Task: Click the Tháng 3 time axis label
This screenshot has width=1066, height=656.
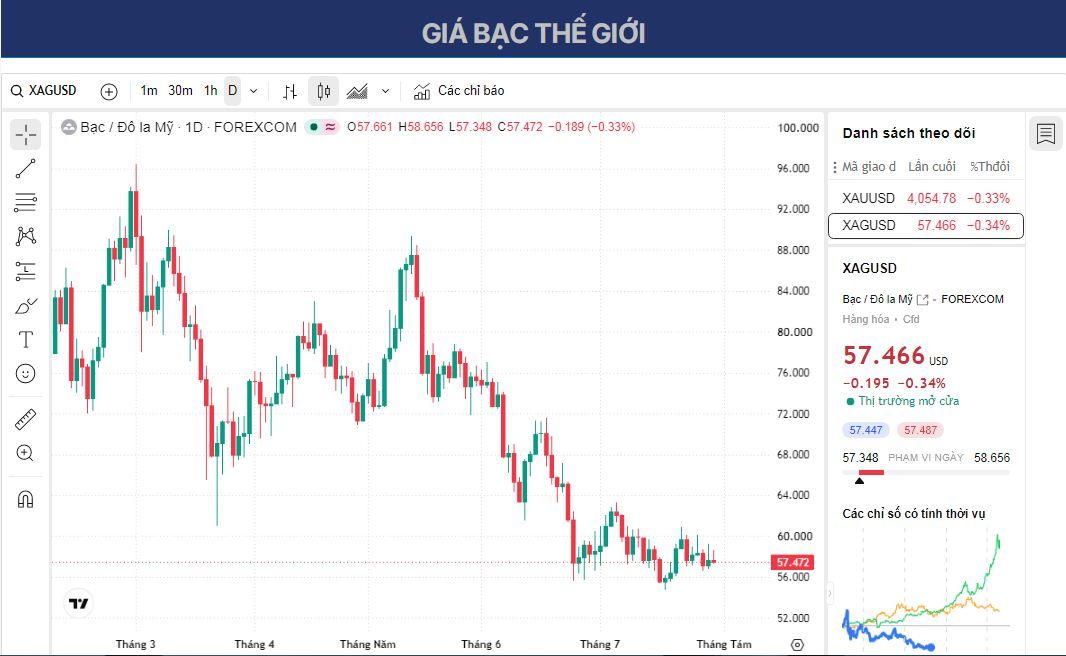Action: coord(135,644)
